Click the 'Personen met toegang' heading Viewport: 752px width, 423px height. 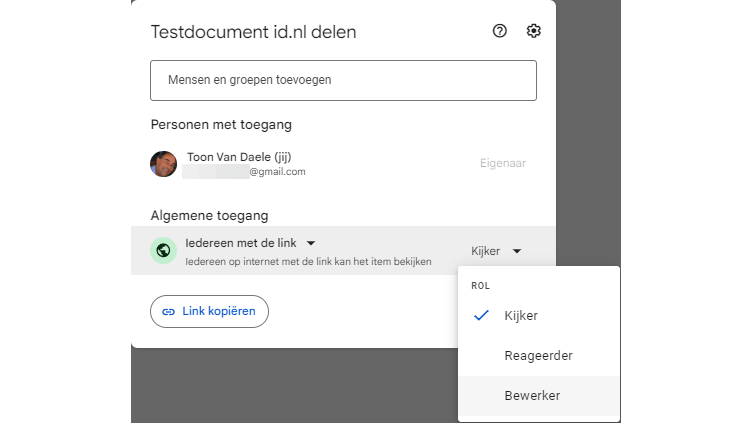tap(221, 125)
